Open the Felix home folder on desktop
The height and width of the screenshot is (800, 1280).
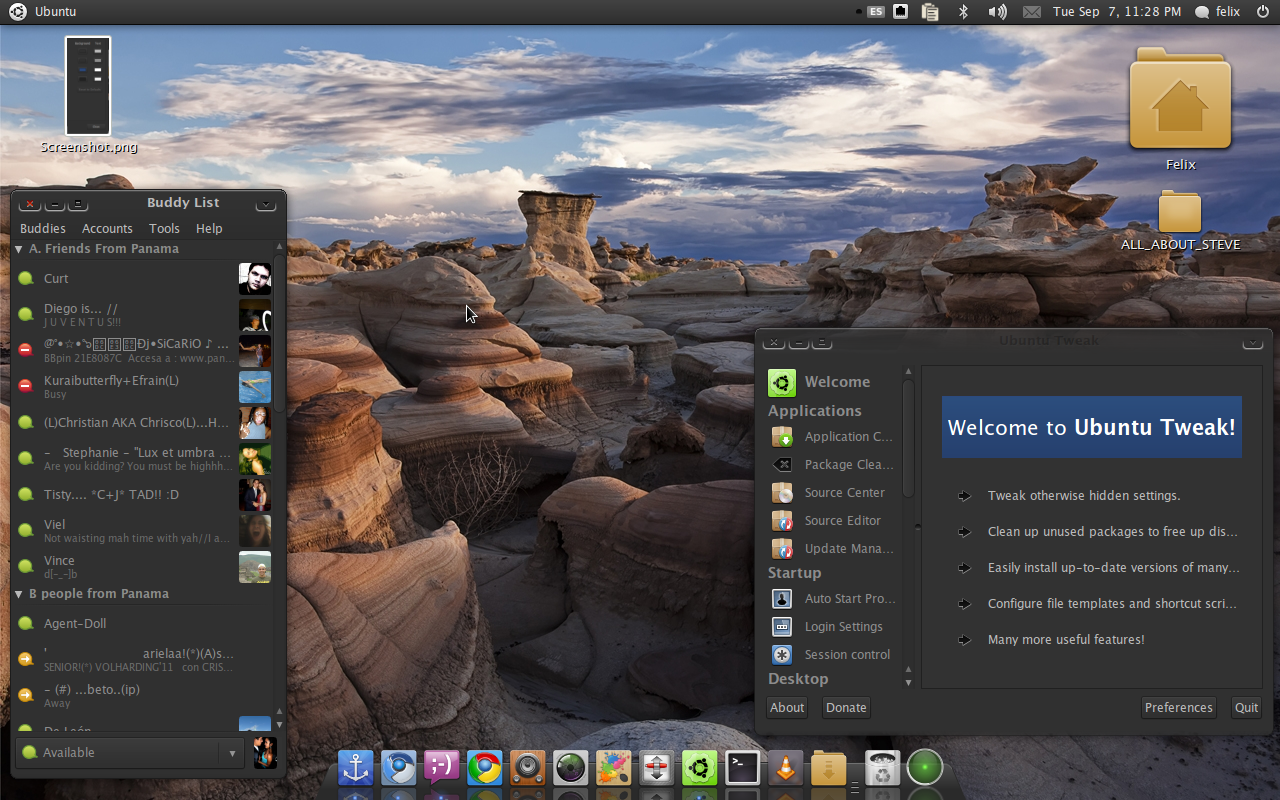coord(1181,110)
